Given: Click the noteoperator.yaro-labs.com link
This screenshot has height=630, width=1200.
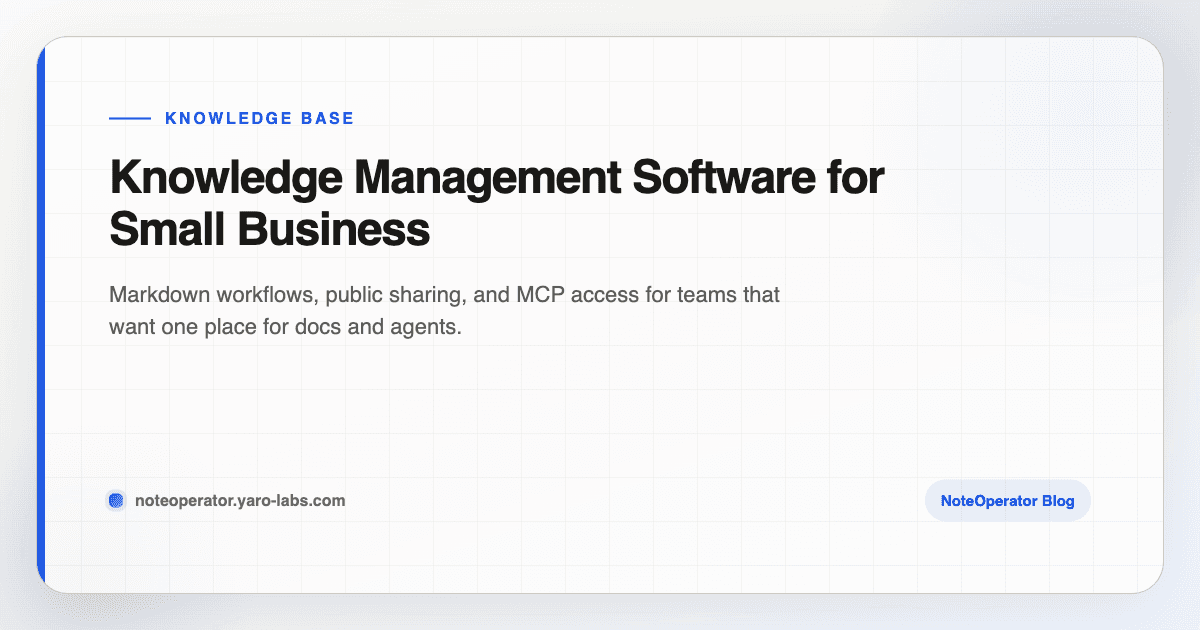Looking at the screenshot, I should click(240, 500).
